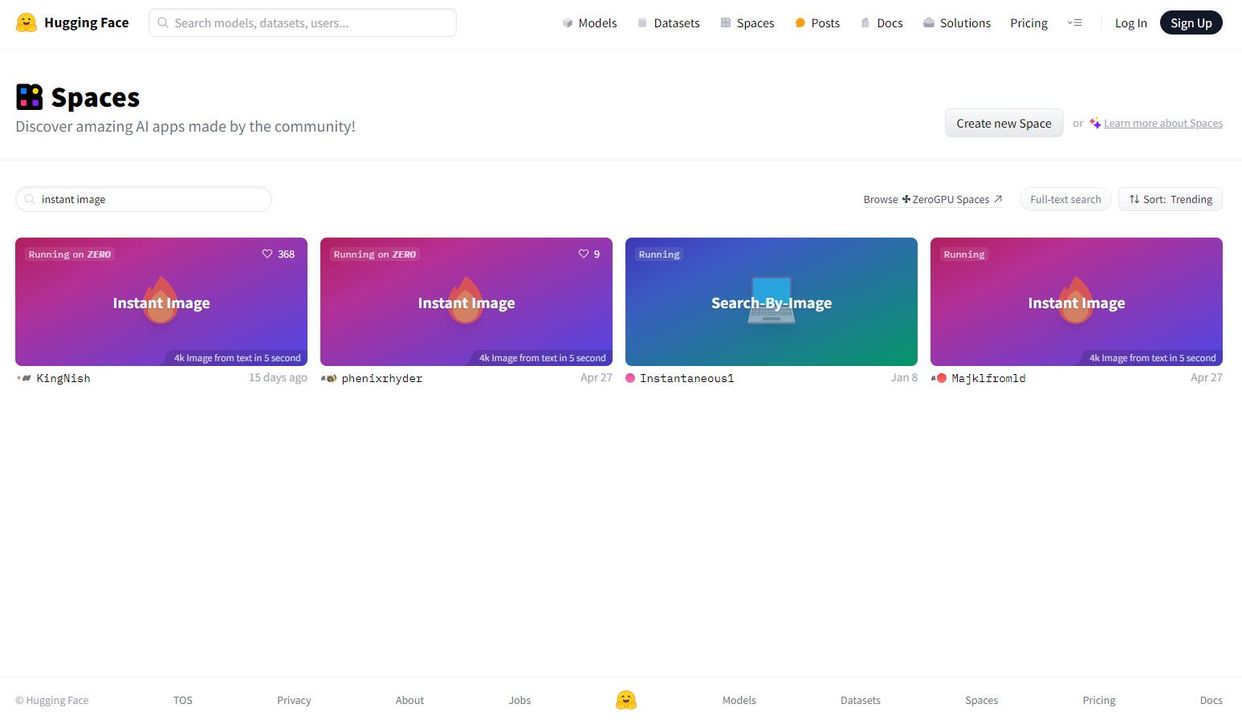Screen dimensions: 1242x720
Task: Open Models footer link
Action: [739, 700]
